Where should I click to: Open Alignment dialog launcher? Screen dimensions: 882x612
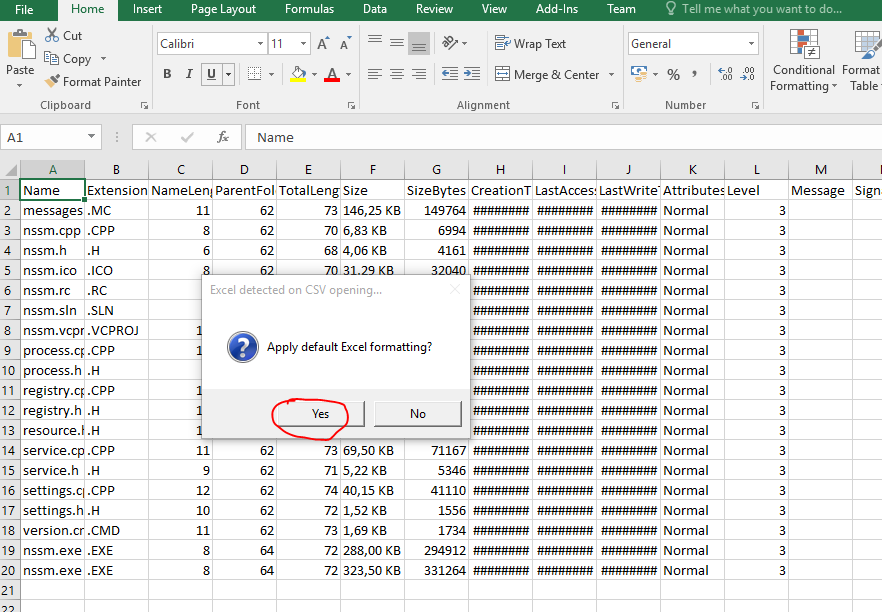click(x=615, y=105)
